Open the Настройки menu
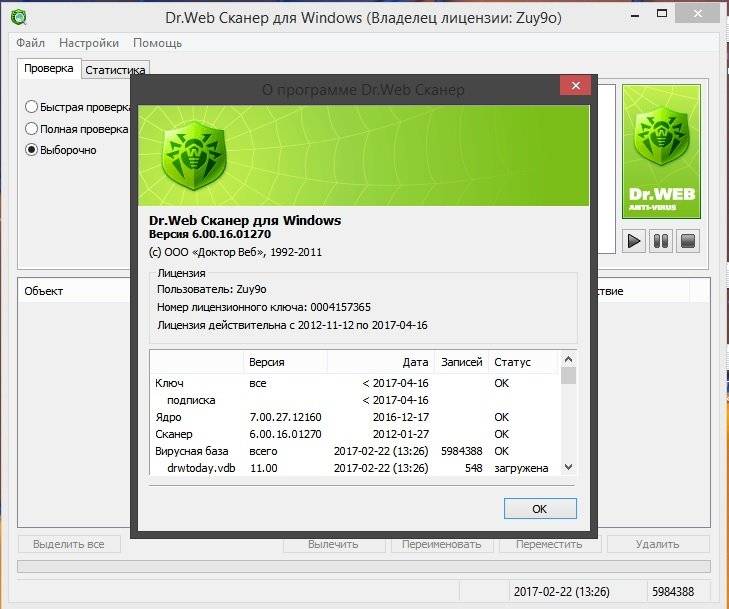 coord(89,43)
